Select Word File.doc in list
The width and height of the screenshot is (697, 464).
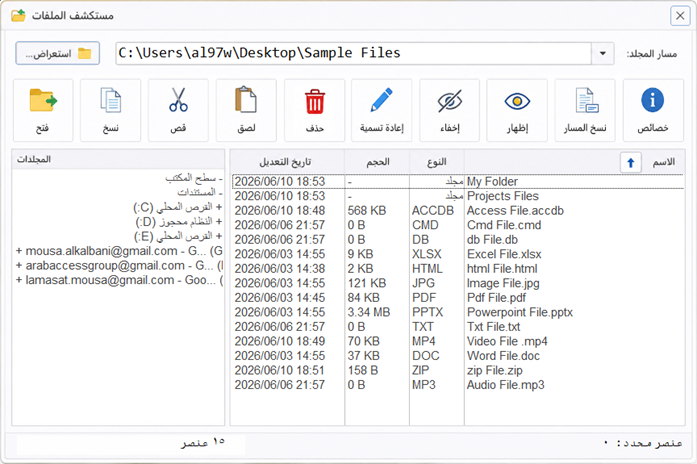pos(458,356)
